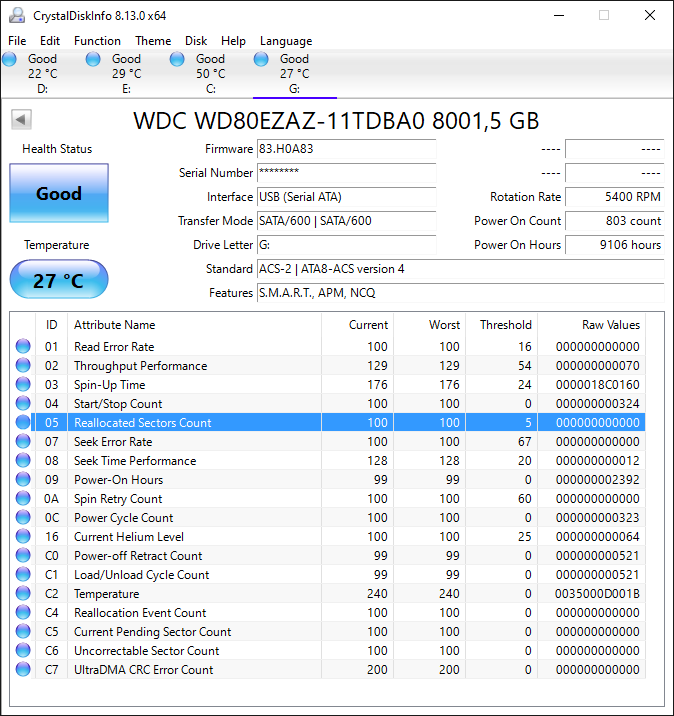Click the status orb of Throughput Performance

point(23,365)
